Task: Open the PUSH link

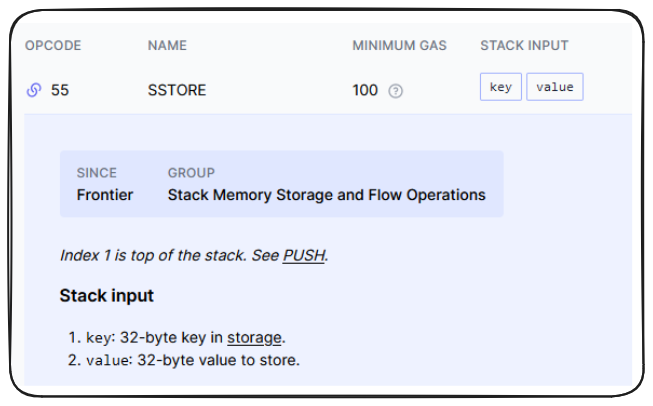Action: coord(303,255)
